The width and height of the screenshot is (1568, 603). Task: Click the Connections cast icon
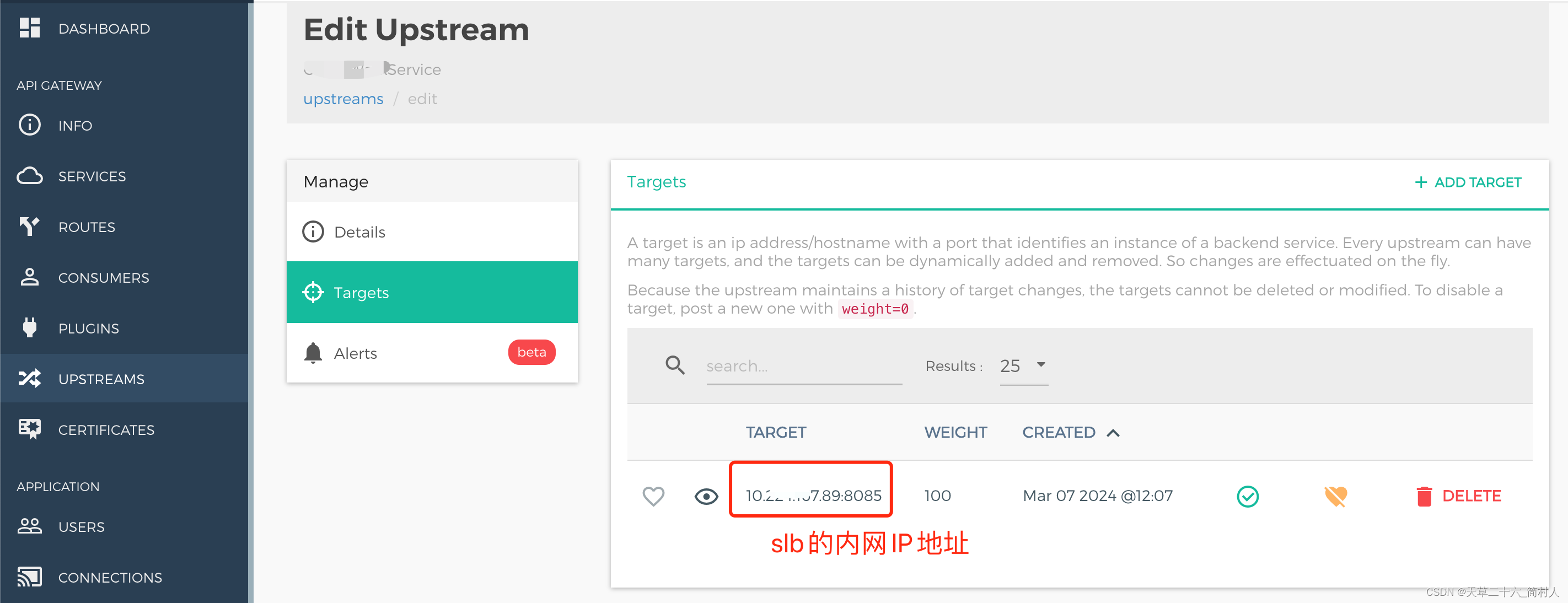click(x=29, y=577)
